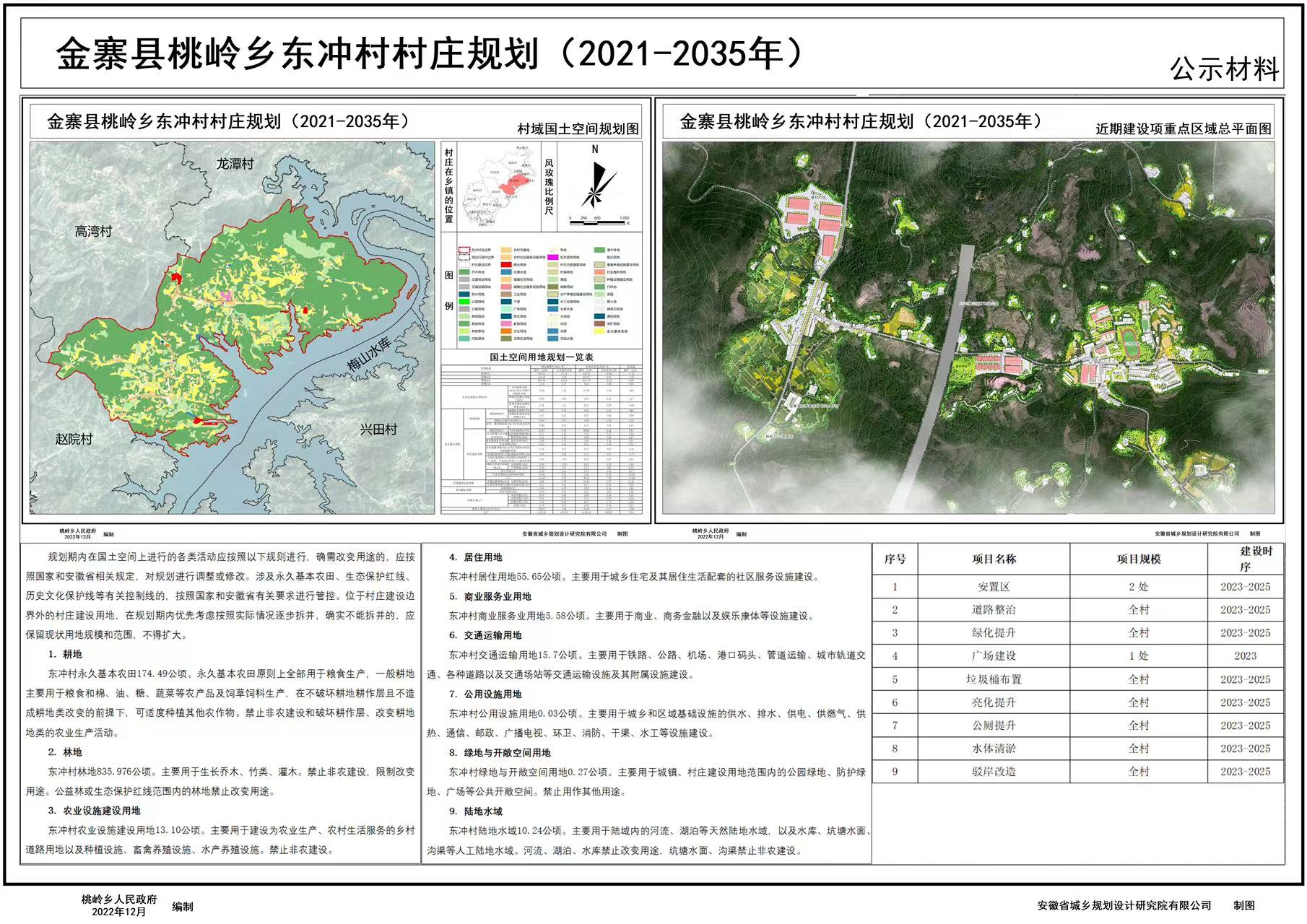Open the village location inset map

click(x=498, y=186)
